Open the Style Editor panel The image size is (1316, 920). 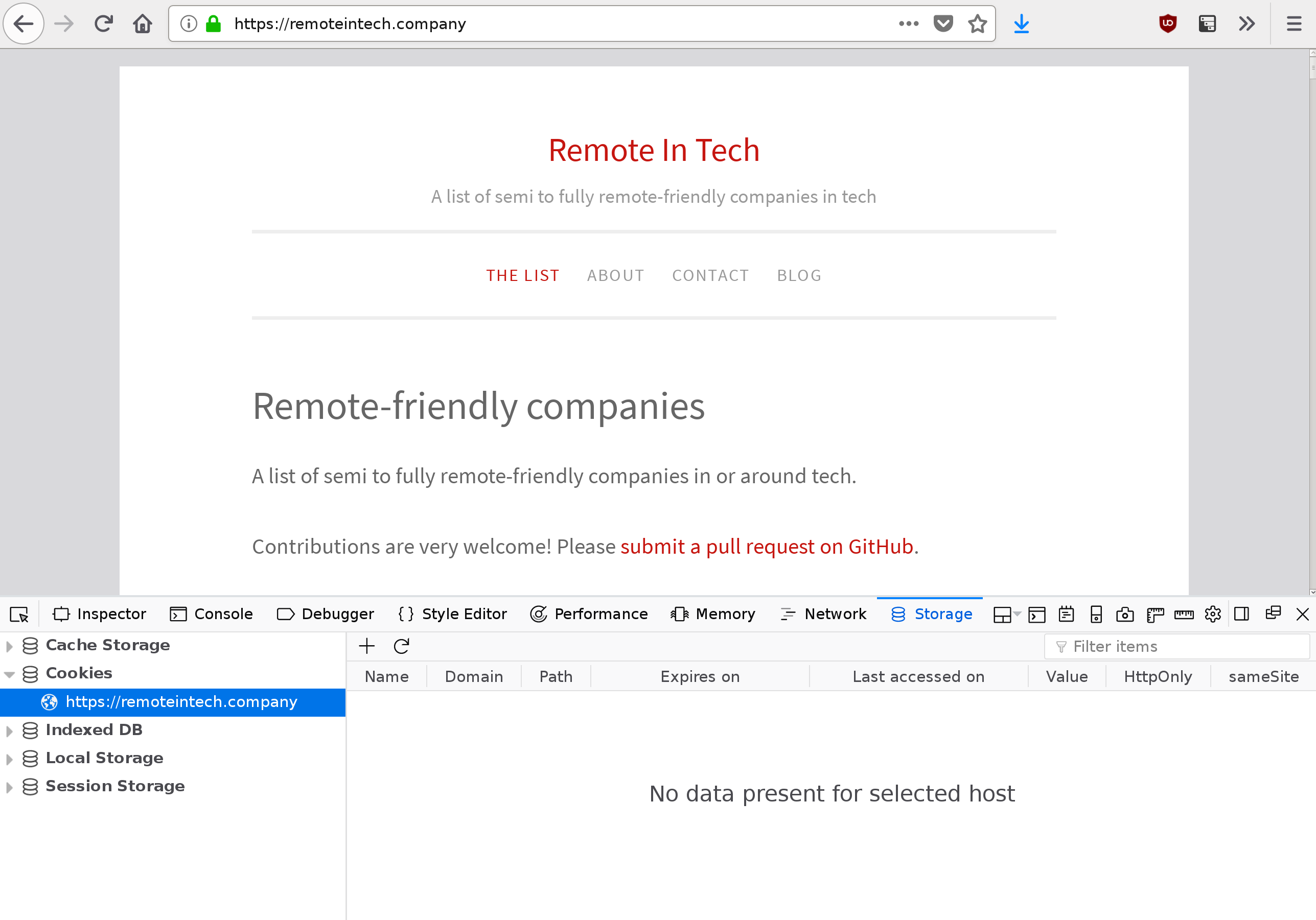(452, 614)
